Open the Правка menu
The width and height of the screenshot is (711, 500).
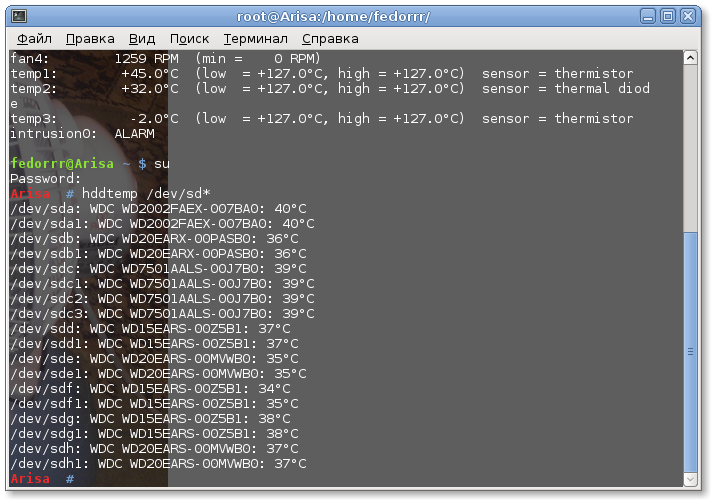(90, 38)
